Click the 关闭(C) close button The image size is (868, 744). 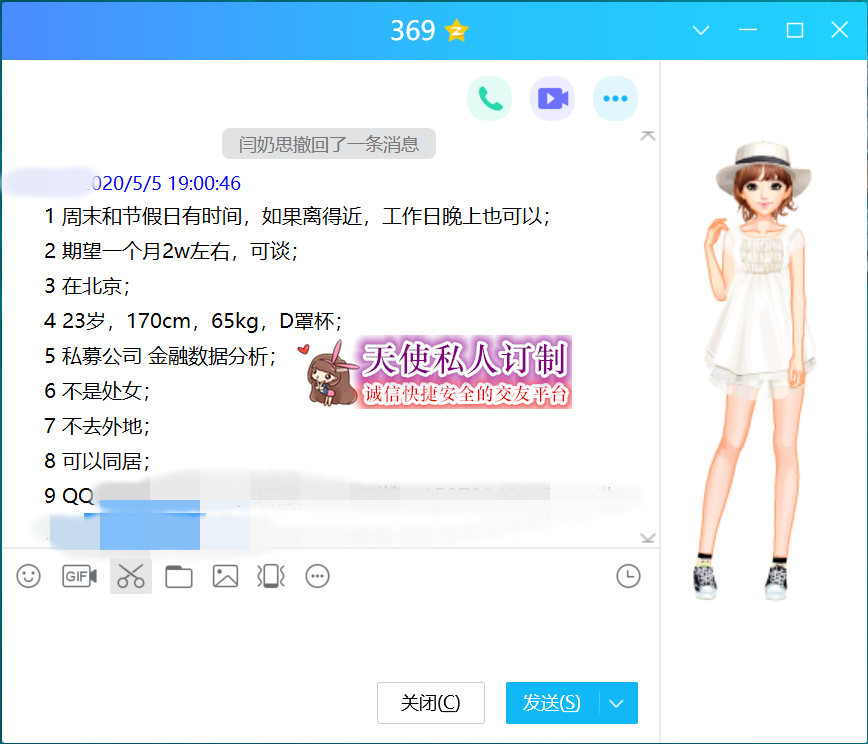click(x=431, y=703)
